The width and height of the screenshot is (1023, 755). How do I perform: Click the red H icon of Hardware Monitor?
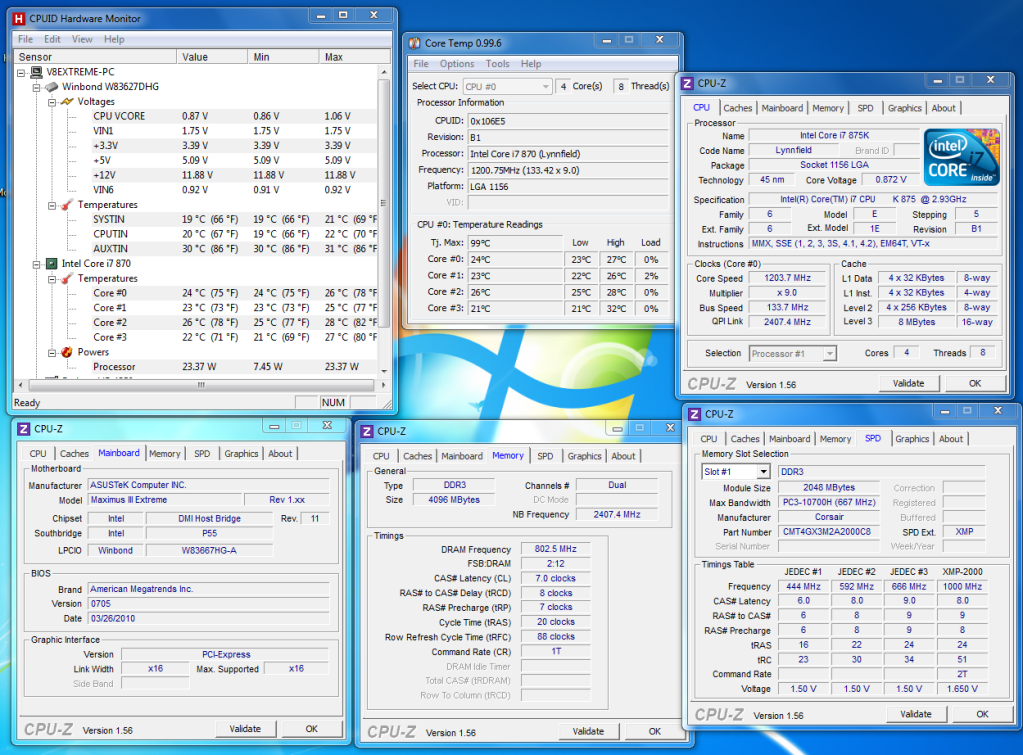pos(17,18)
